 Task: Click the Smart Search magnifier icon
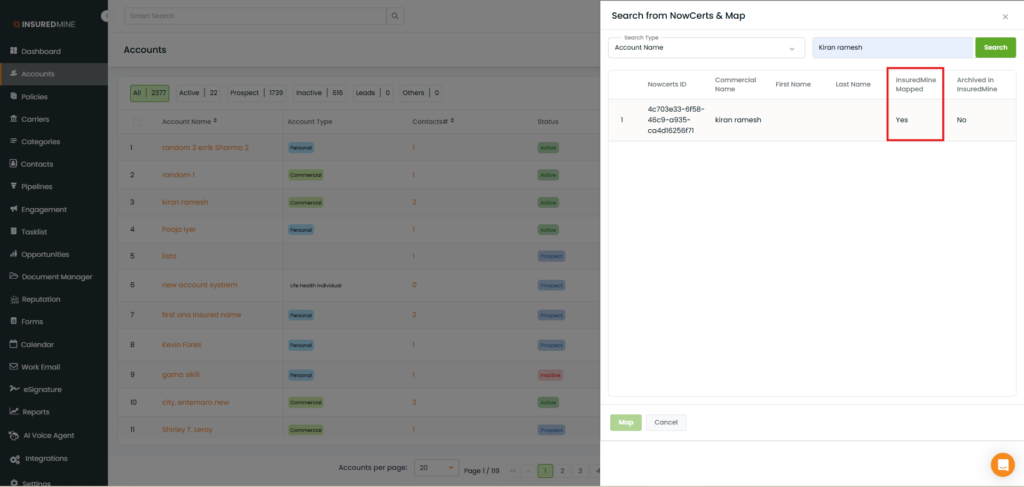coord(396,17)
